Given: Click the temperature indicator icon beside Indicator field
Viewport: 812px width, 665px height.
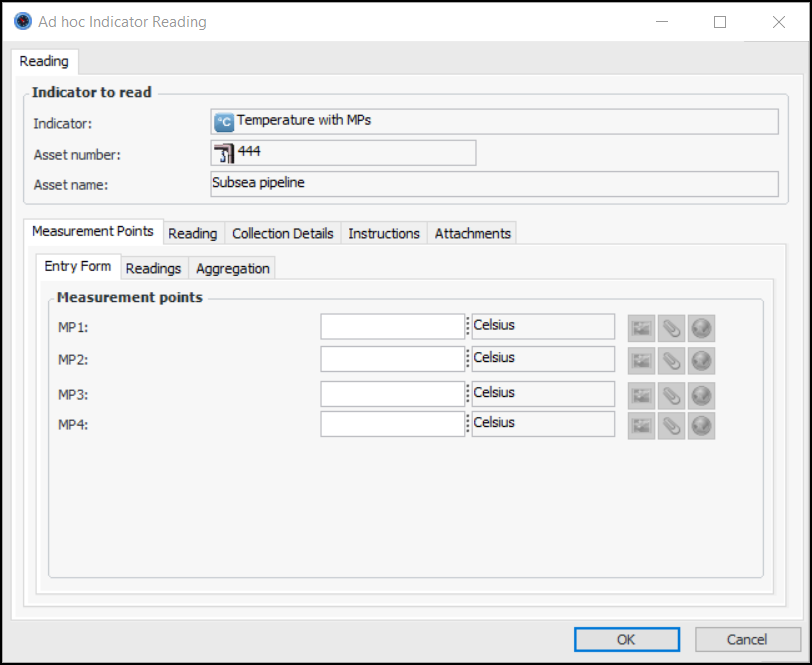Looking at the screenshot, I should (224, 122).
